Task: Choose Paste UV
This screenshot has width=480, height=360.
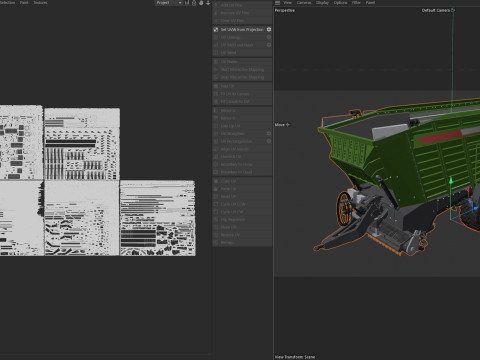Action: coord(242,189)
